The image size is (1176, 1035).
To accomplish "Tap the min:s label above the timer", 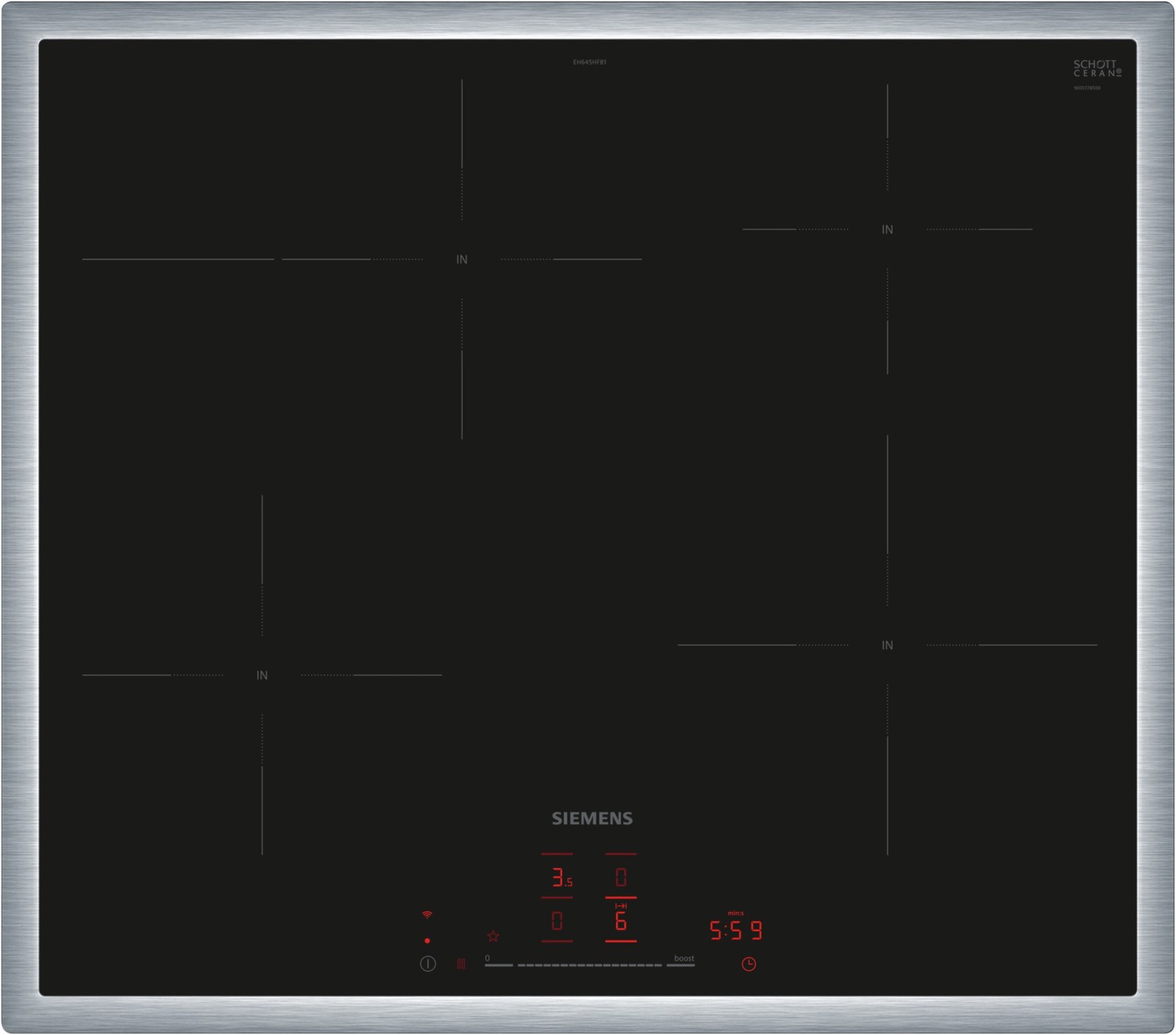I will (x=735, y=913).
